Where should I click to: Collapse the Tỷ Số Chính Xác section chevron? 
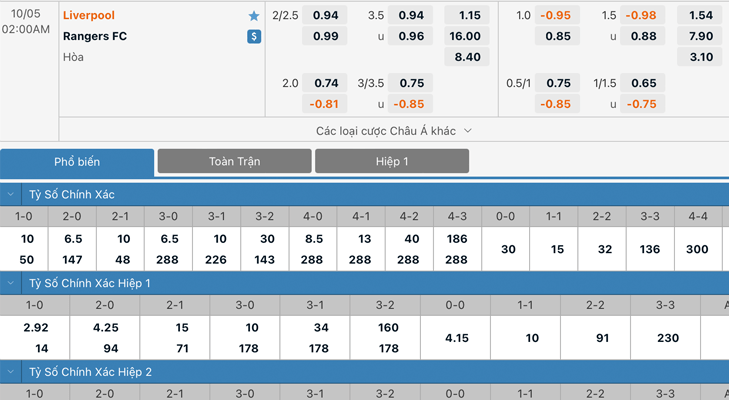11,195
